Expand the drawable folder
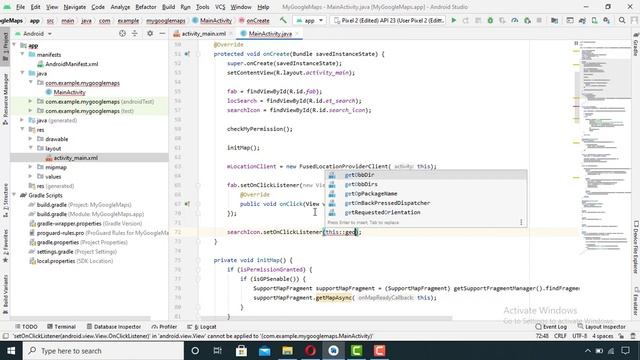 pos(31,139)
